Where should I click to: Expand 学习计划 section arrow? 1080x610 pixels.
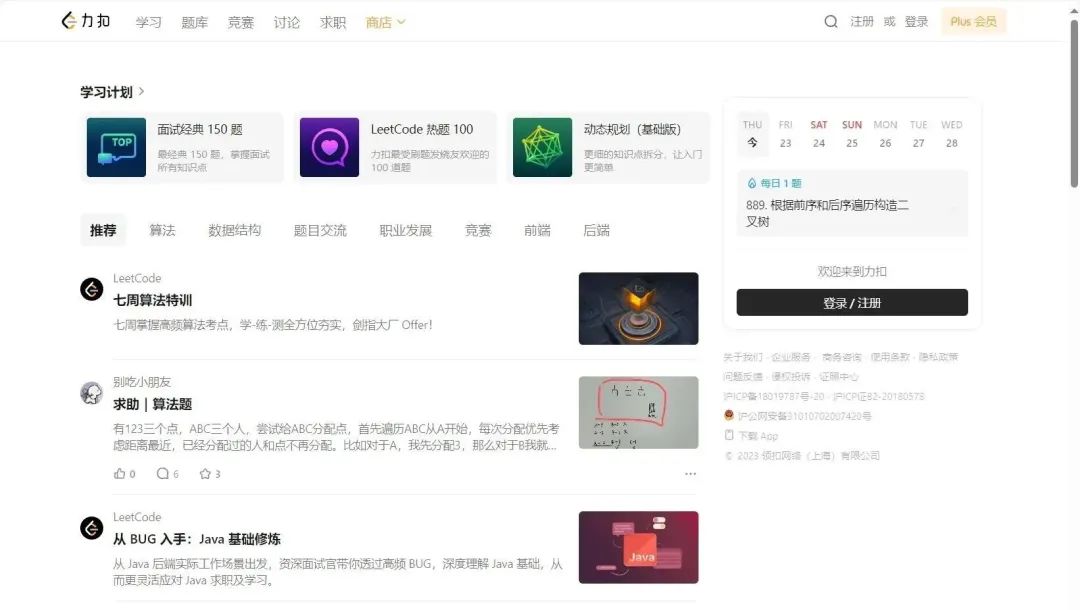click(141, 92)
